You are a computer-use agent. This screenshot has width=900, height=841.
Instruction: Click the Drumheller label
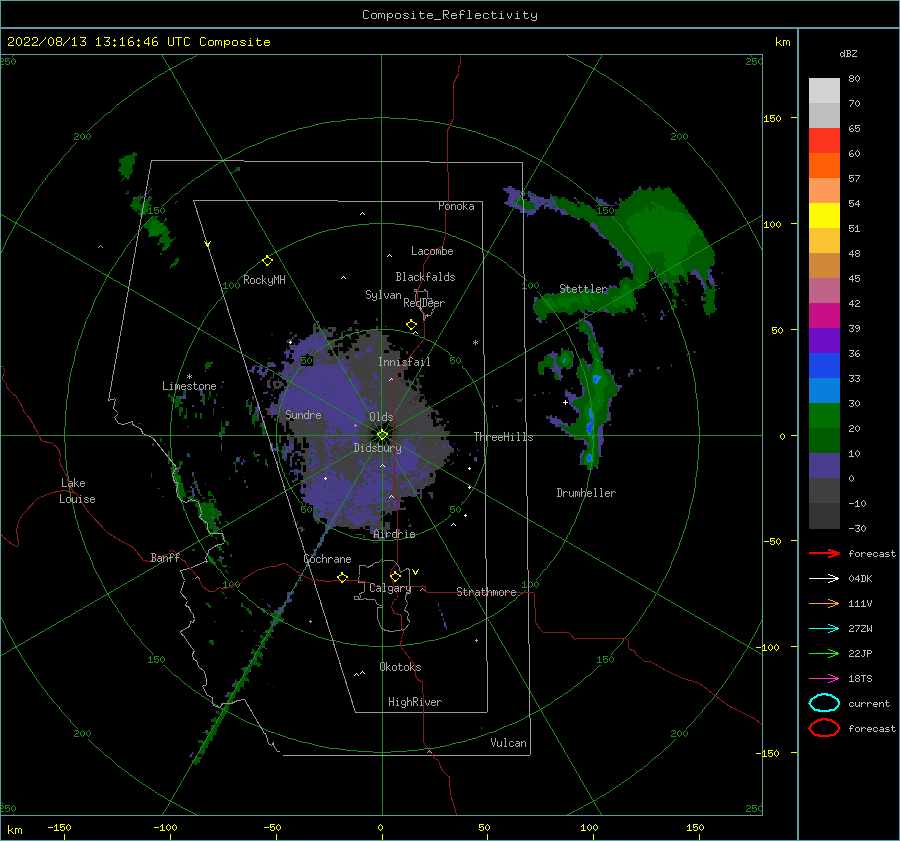tap(586, 493)
